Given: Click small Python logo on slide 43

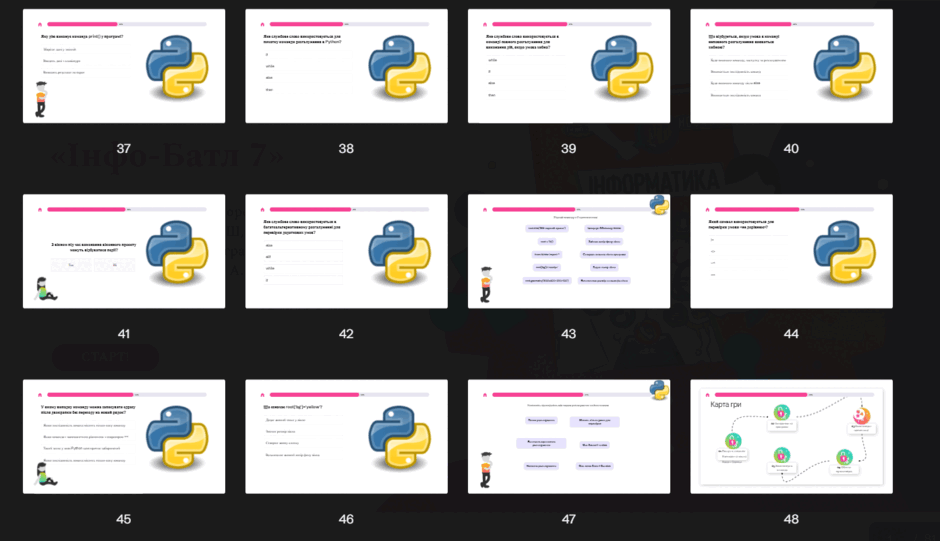Looking at the screenshot, I should pos(659,205).
